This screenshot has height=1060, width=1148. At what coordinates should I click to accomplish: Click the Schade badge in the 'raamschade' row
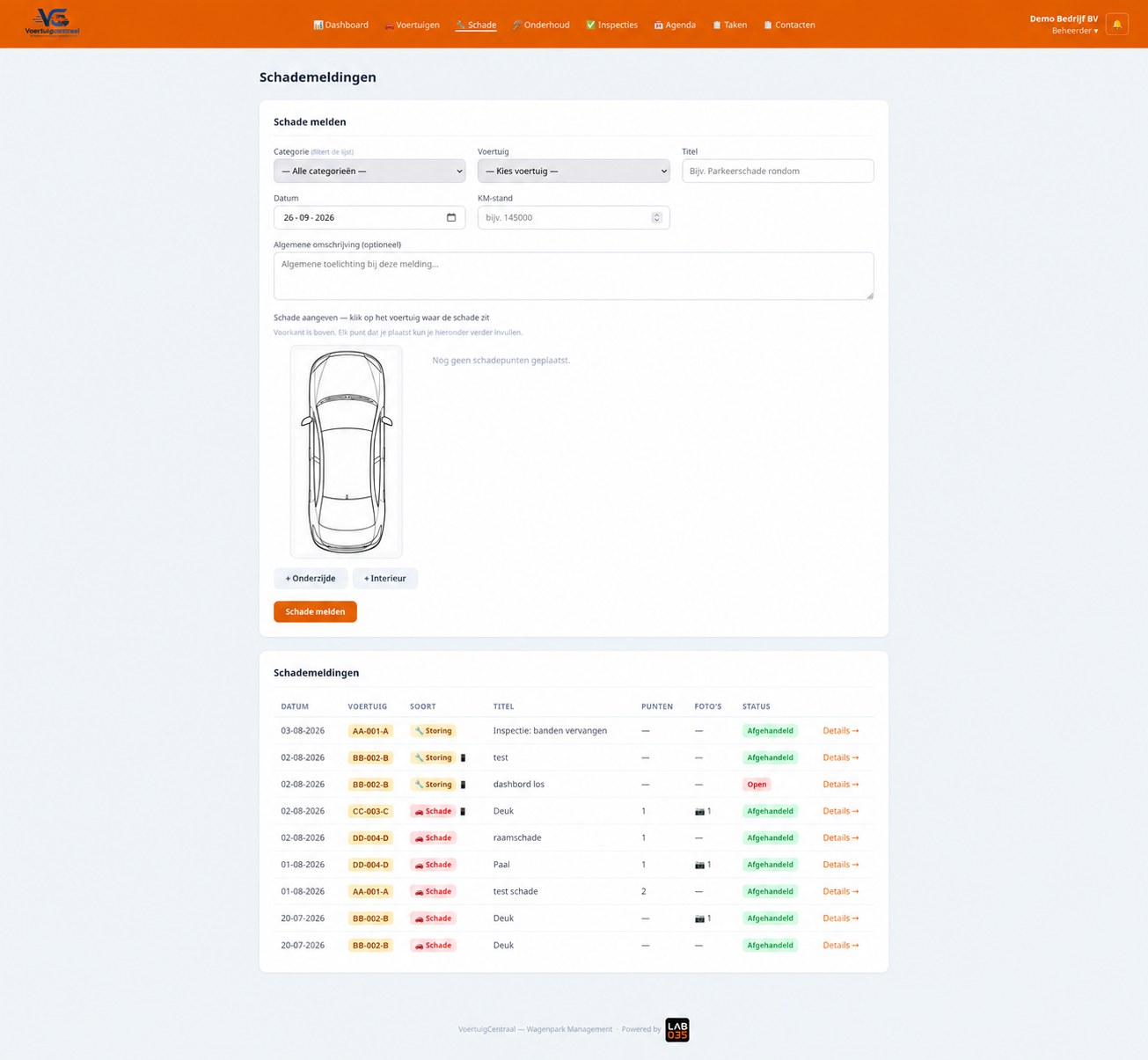pyautogui.click(x=433, y=838)
